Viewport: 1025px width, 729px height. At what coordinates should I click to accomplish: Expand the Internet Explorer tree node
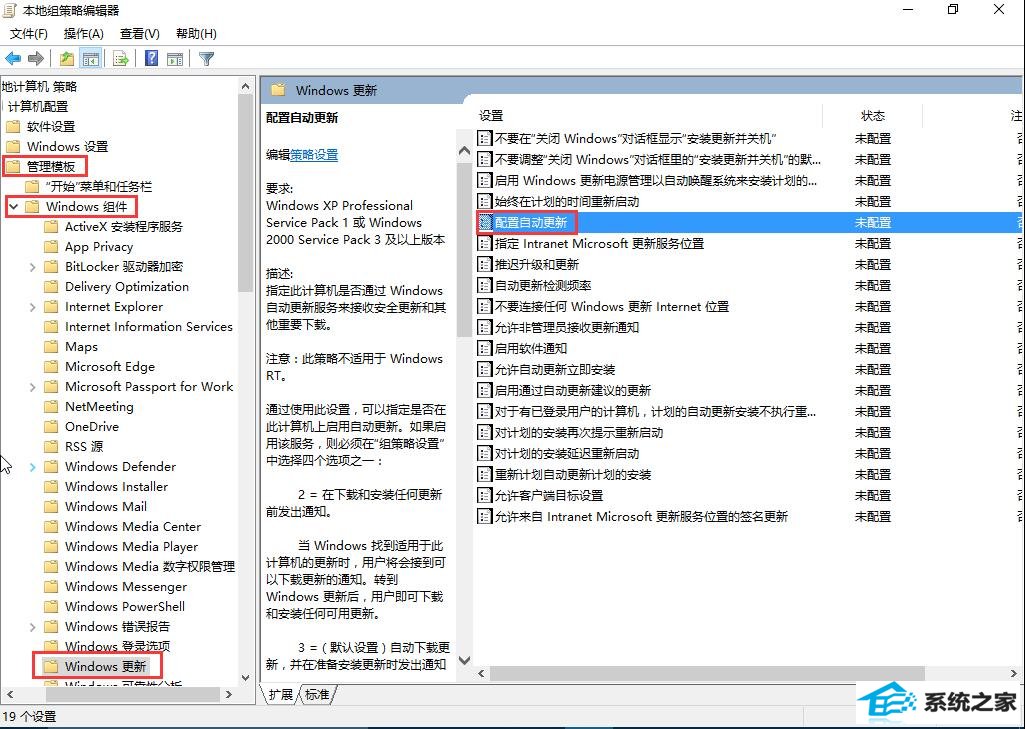click(x=33, y=307)
